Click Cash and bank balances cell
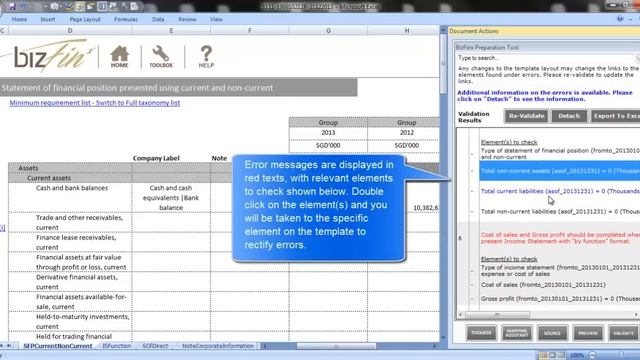Viewport: 640px width, 360px height. coord(70,198)
